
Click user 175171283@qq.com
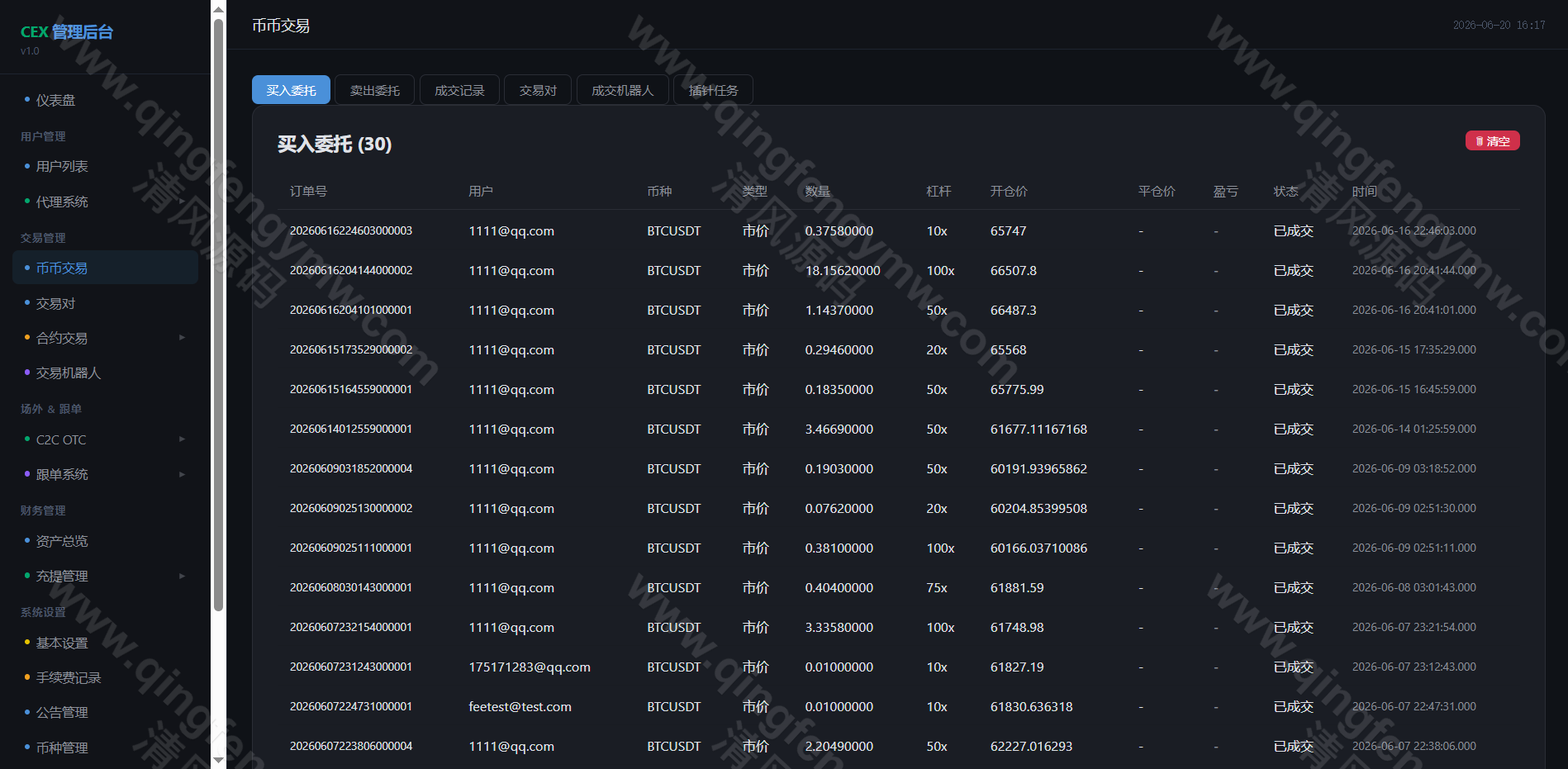point(530,667)
